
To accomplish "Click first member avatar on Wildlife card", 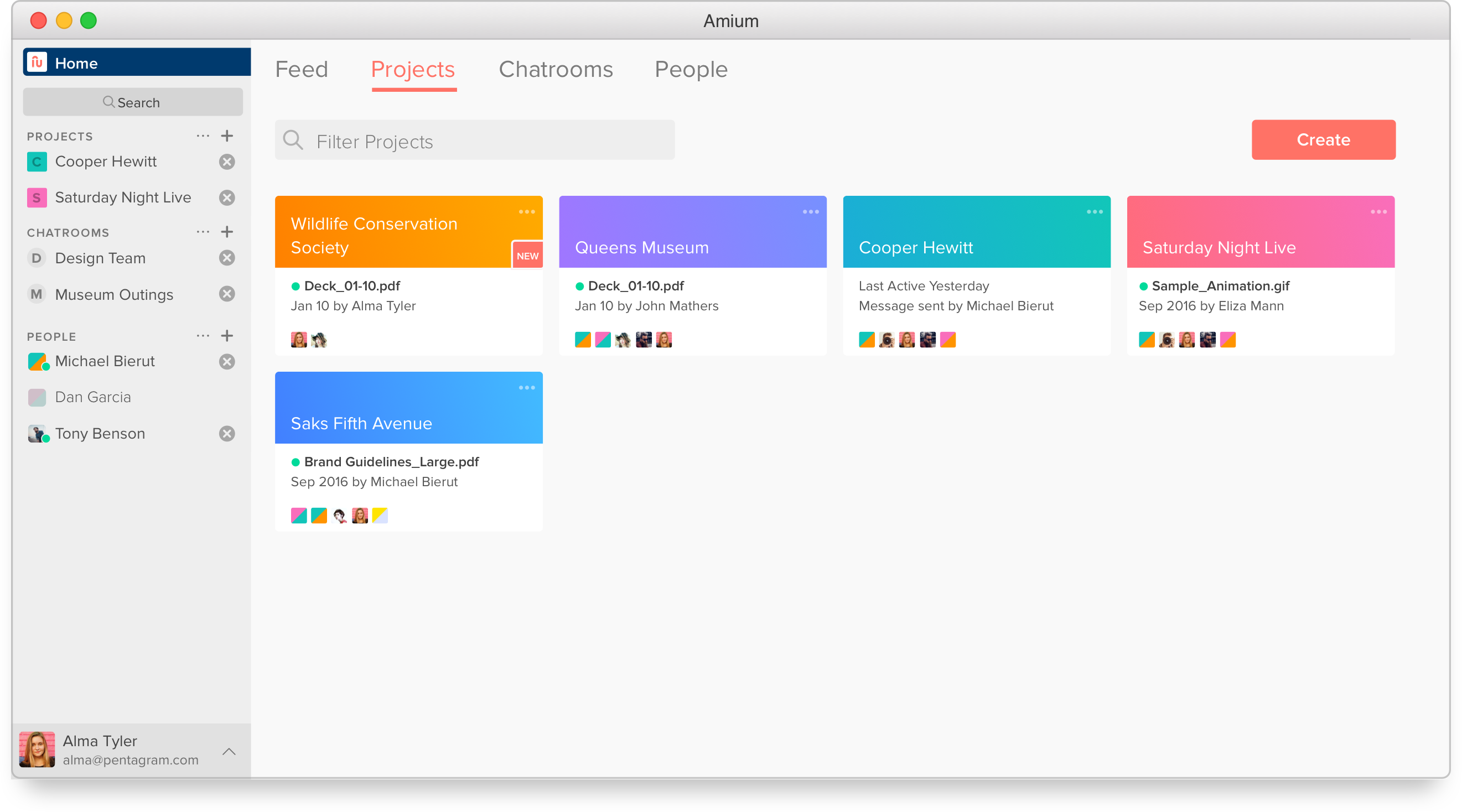I will 298,340.
